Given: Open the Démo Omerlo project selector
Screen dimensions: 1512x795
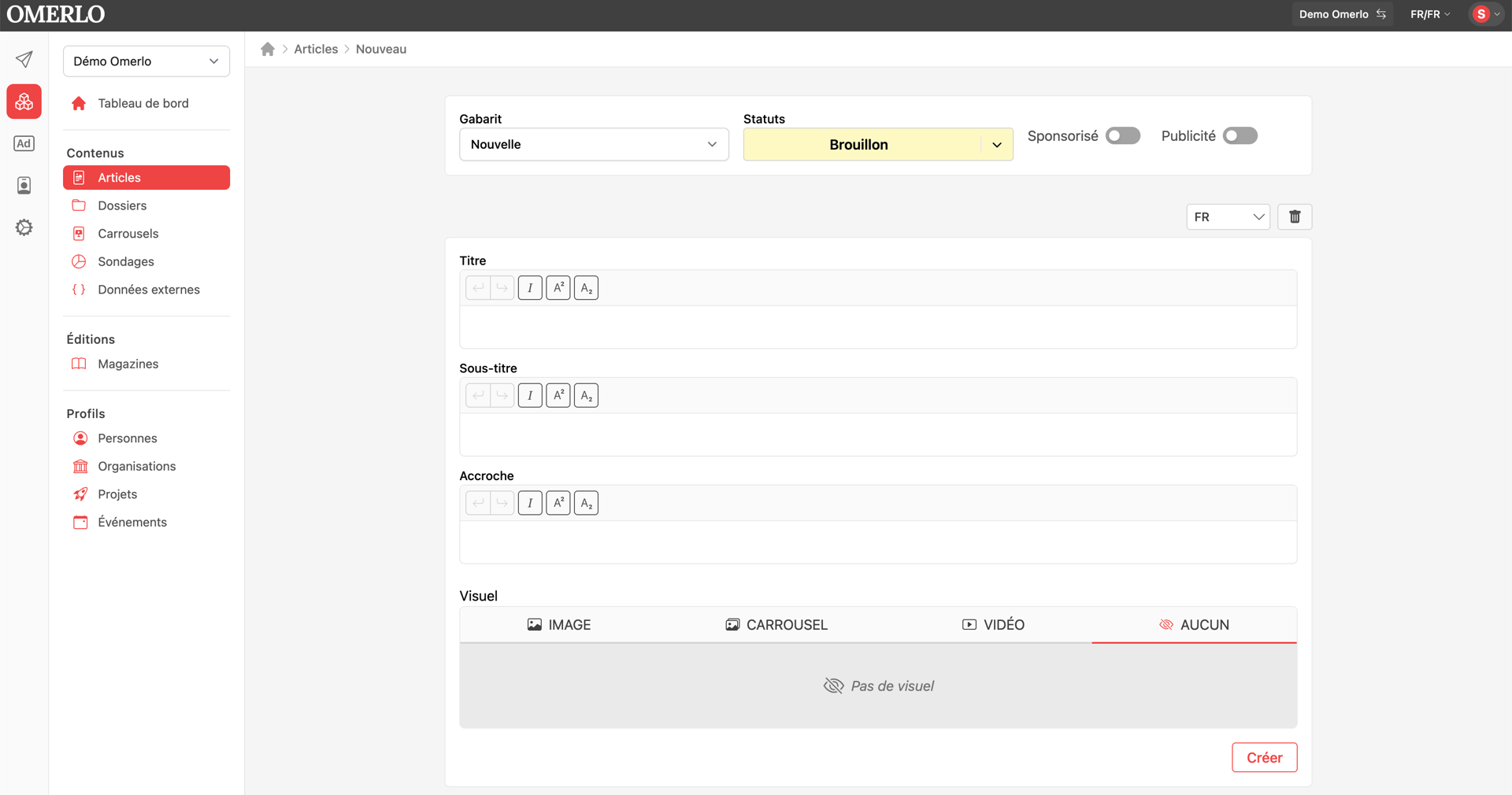Looking at the screenshot, I should pos(146,61).
